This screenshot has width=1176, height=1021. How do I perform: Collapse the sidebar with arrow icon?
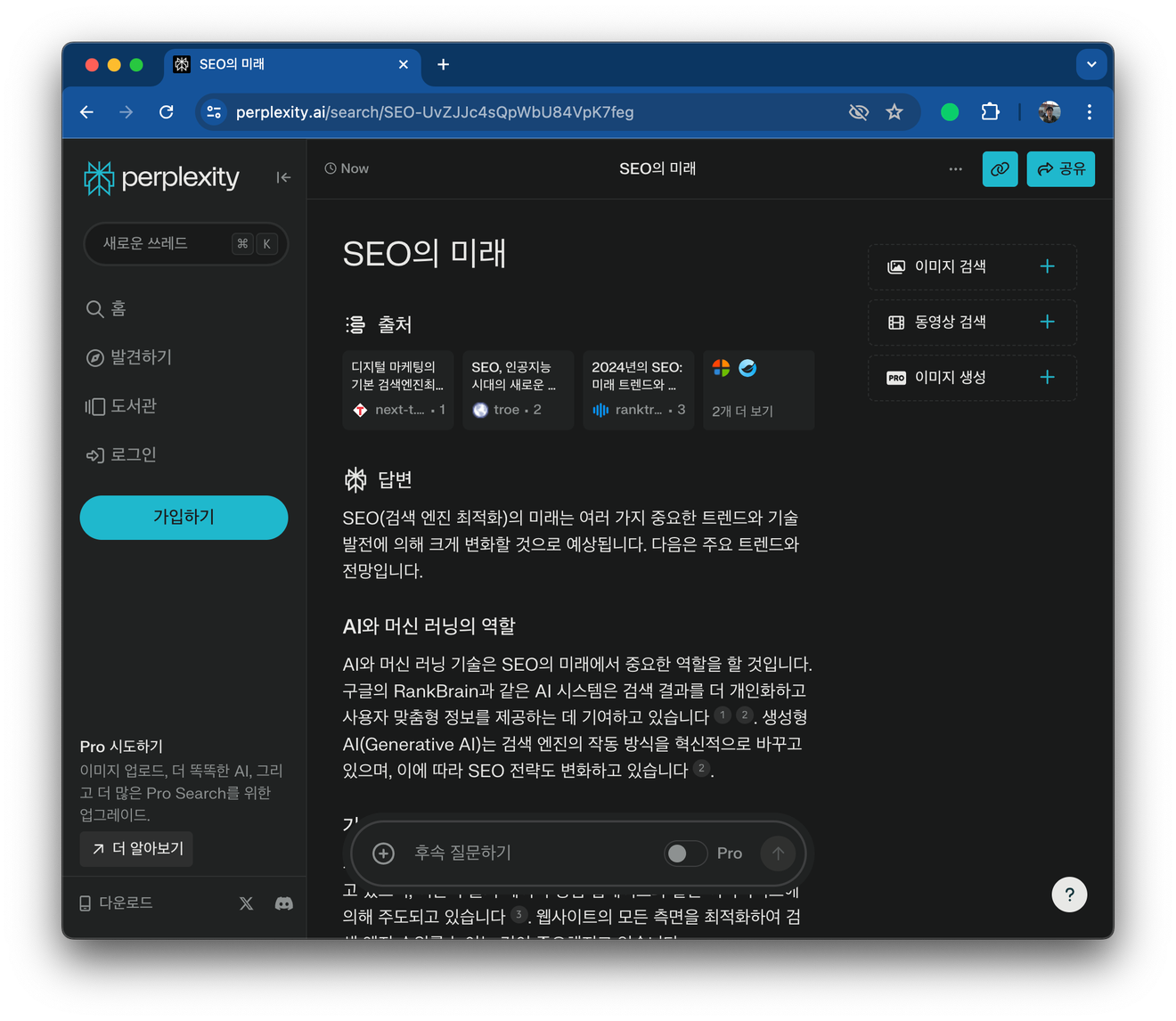tap(283, 177)
